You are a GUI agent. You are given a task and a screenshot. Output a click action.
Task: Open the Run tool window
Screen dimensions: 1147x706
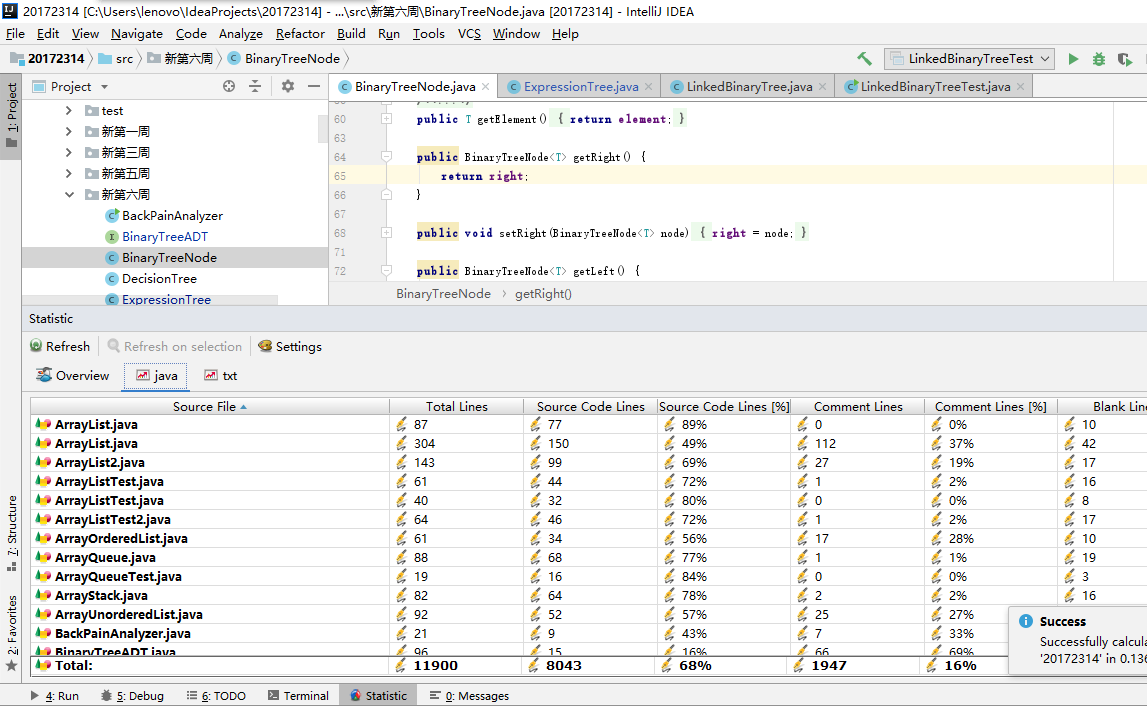(x=55, y=696)
